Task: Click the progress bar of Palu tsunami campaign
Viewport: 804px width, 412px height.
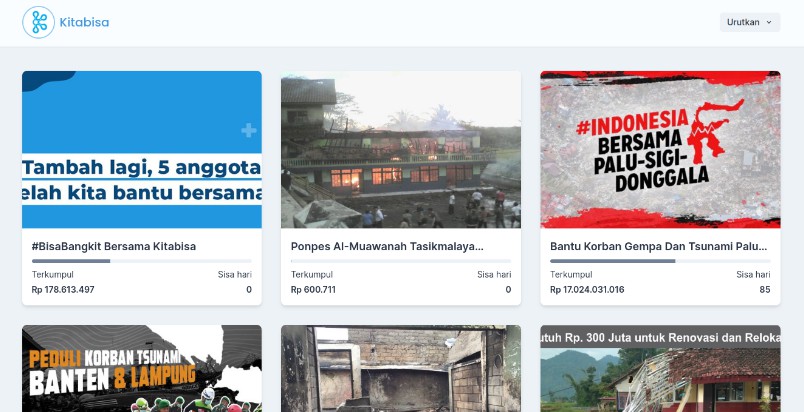Action: coord(660,261)
